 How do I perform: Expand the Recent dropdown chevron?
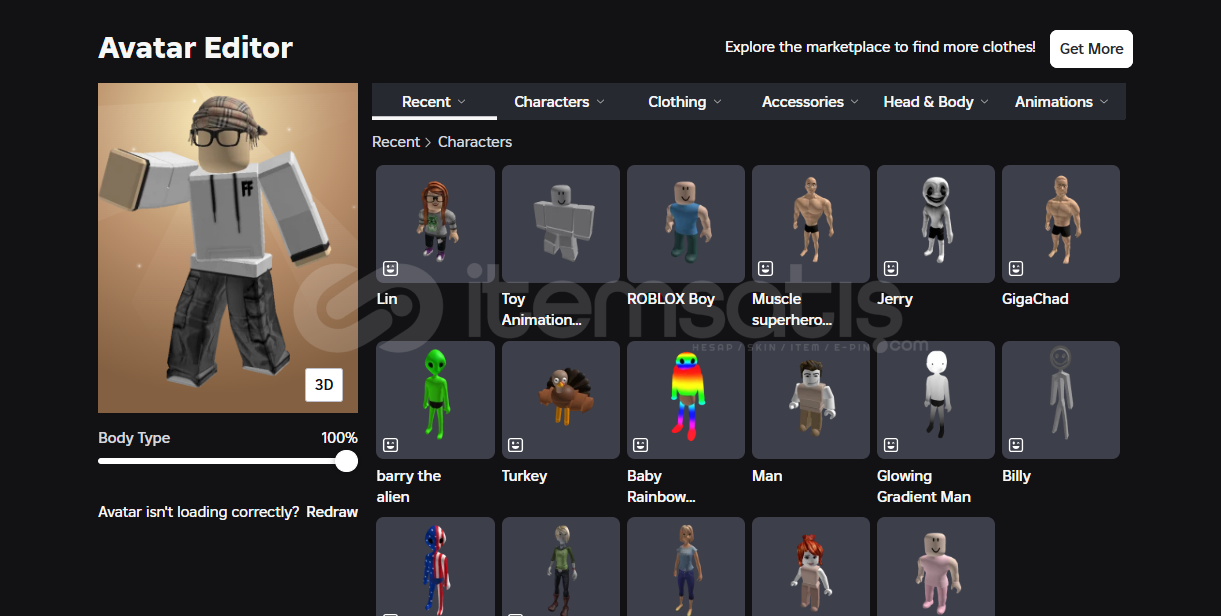coord(461,102)
